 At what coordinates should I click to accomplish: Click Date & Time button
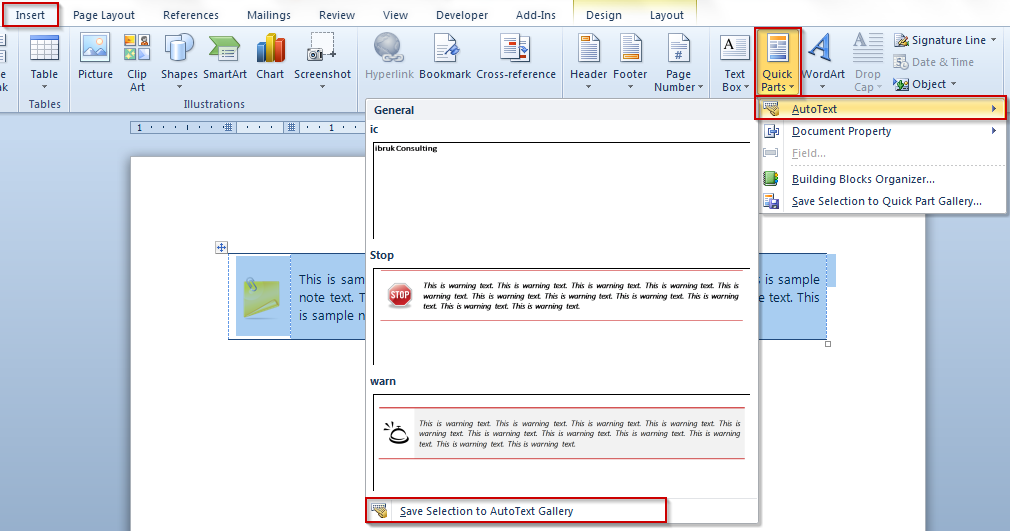[x=934, y=63]
